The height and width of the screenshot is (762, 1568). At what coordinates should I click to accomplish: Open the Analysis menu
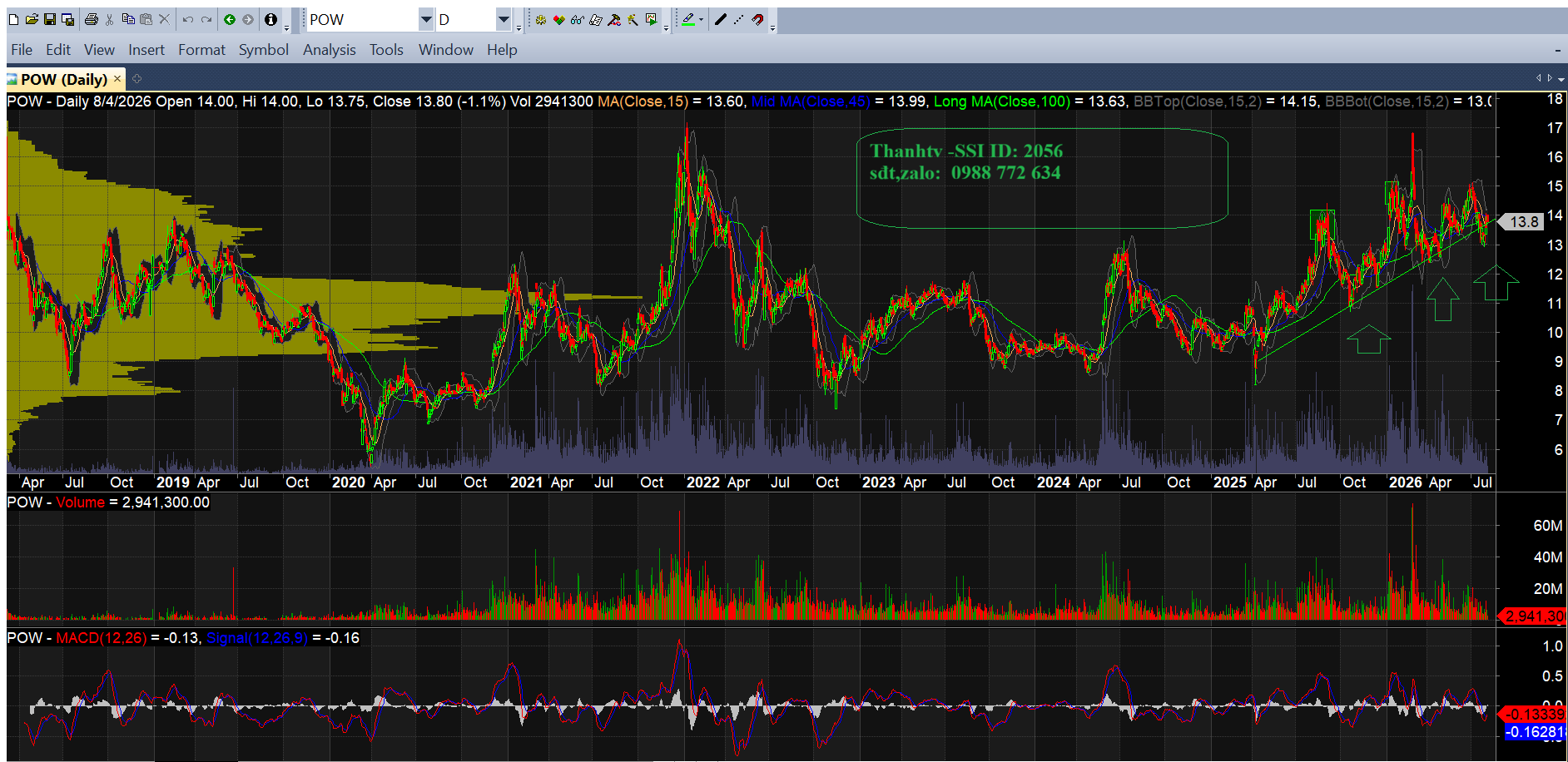click(x=330, y=50)
